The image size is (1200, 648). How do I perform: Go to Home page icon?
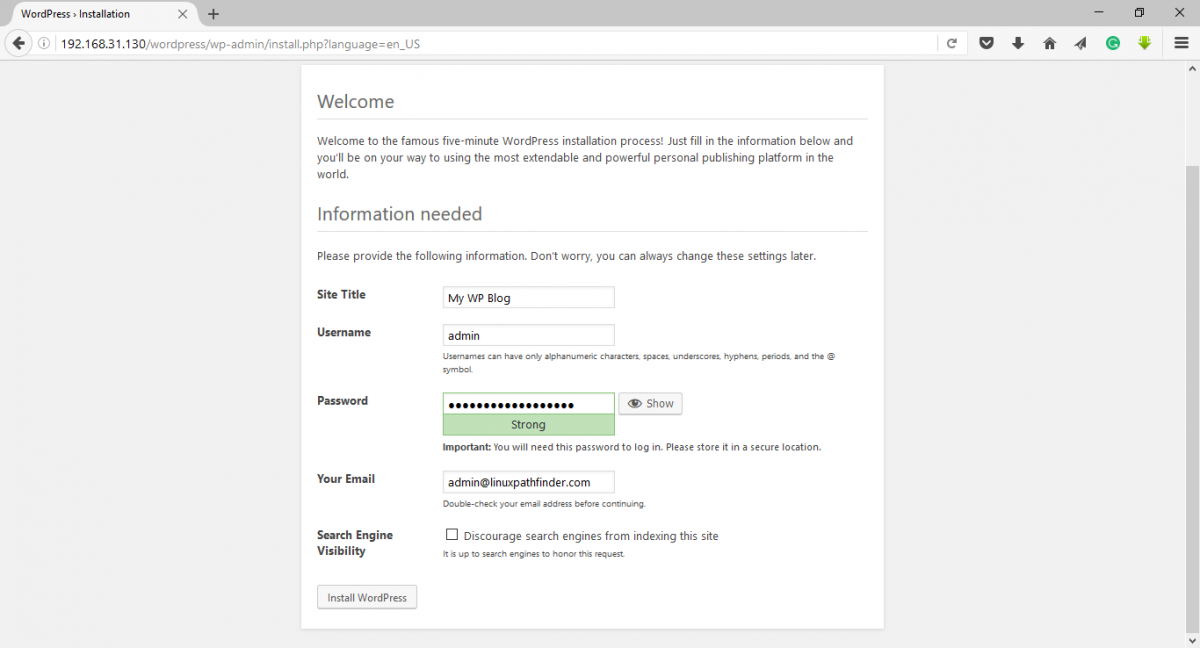1049,43
